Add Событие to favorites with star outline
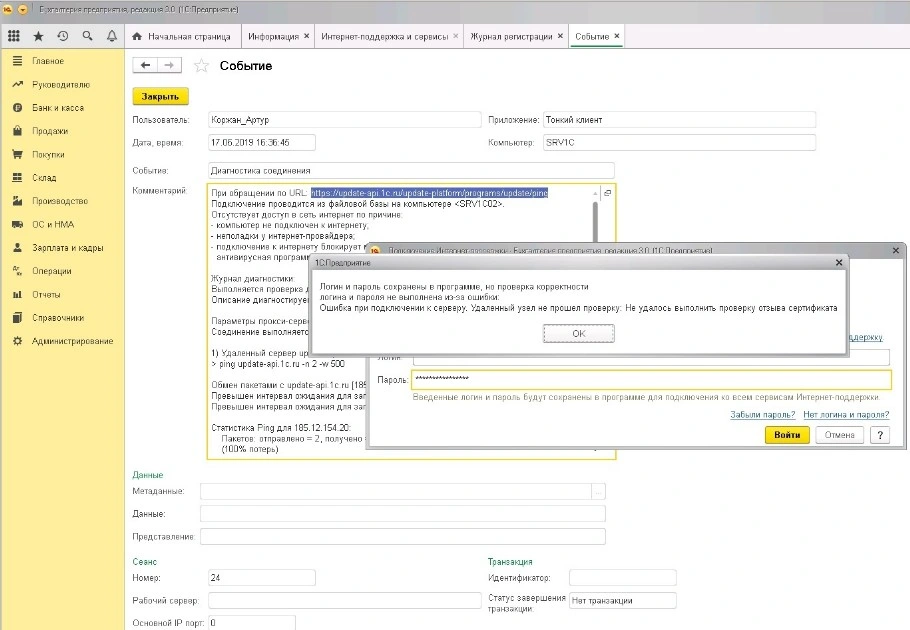Image resolution: width=910 pixels, height=630 pixels. point(201,66)
